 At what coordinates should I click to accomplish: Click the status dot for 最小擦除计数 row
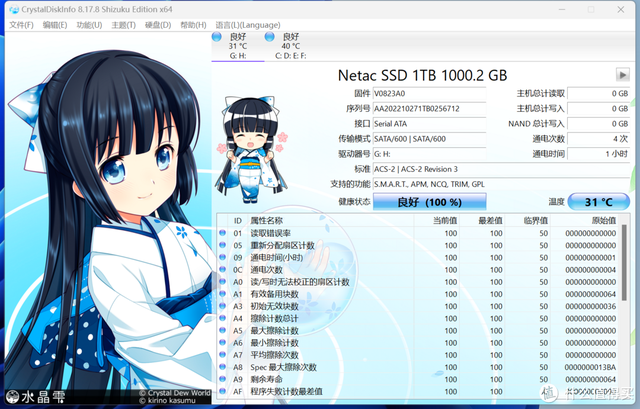pyautogui.click(x=222, y=342)
